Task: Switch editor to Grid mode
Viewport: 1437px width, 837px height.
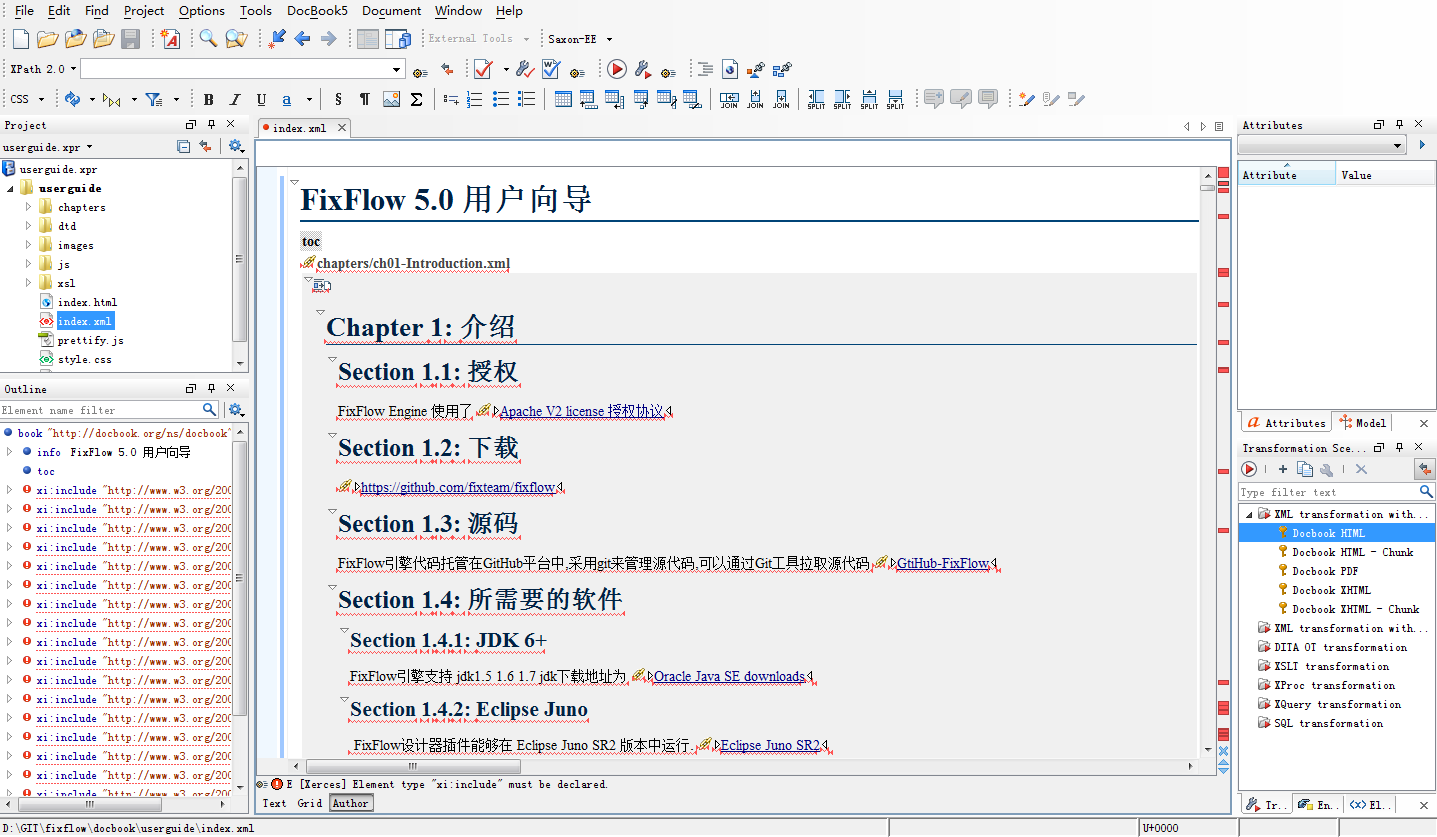Action: 310,803
